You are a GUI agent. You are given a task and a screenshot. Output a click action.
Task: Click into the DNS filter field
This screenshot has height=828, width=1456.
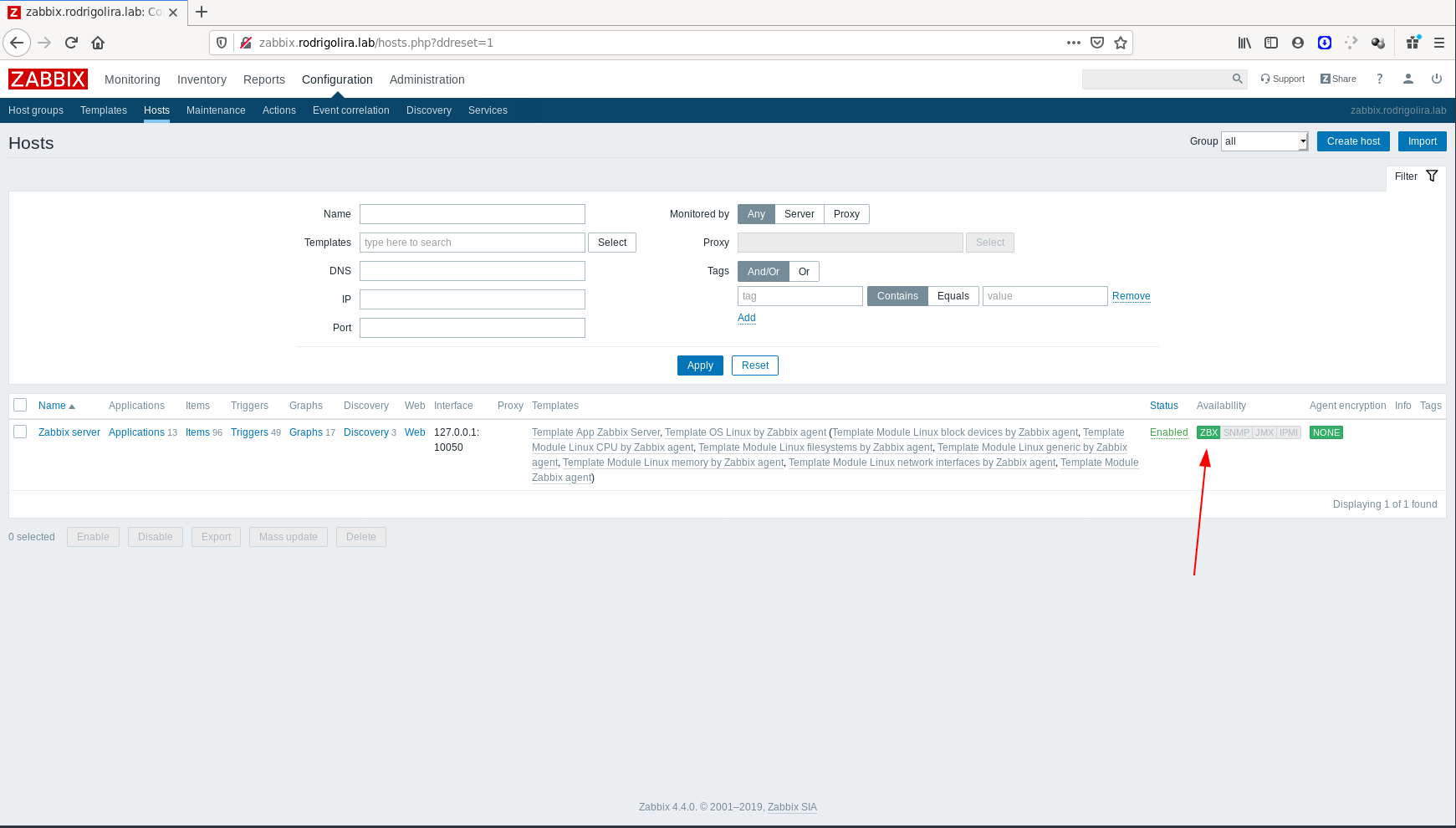(x=472, y=271)
